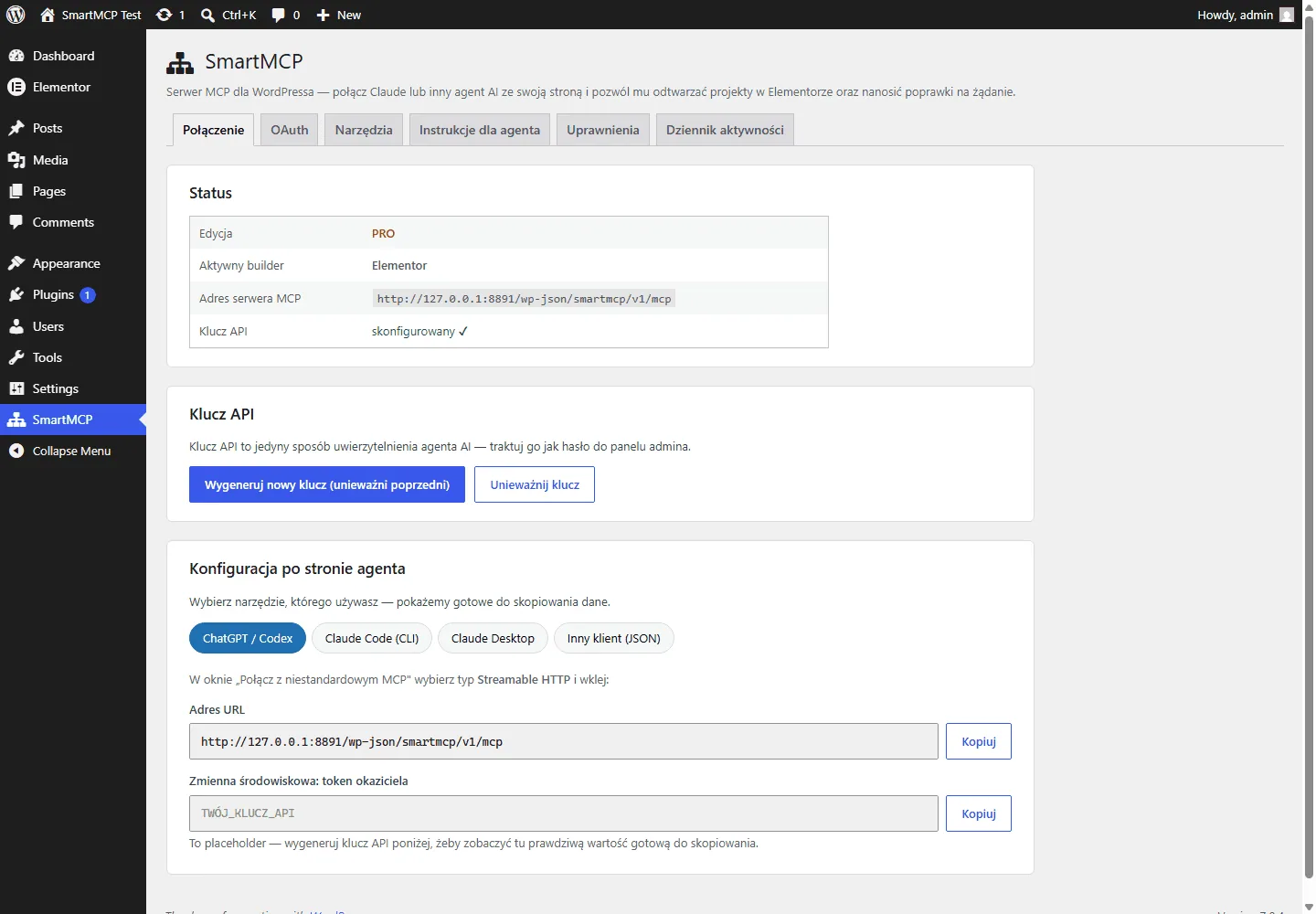Copy the bearer token with Kopiuj
1316x914 pixels.
point(979,813)
